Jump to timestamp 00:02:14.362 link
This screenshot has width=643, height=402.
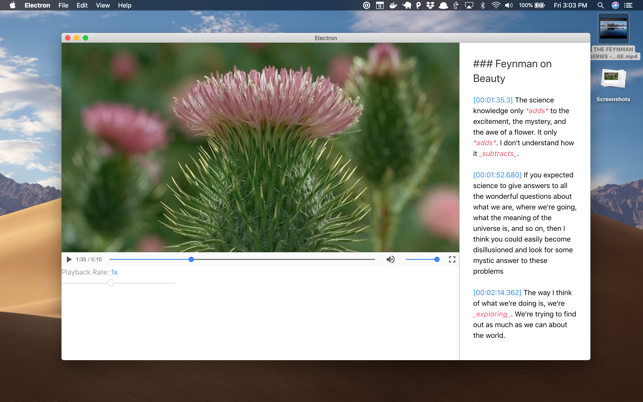pos(497,292)
